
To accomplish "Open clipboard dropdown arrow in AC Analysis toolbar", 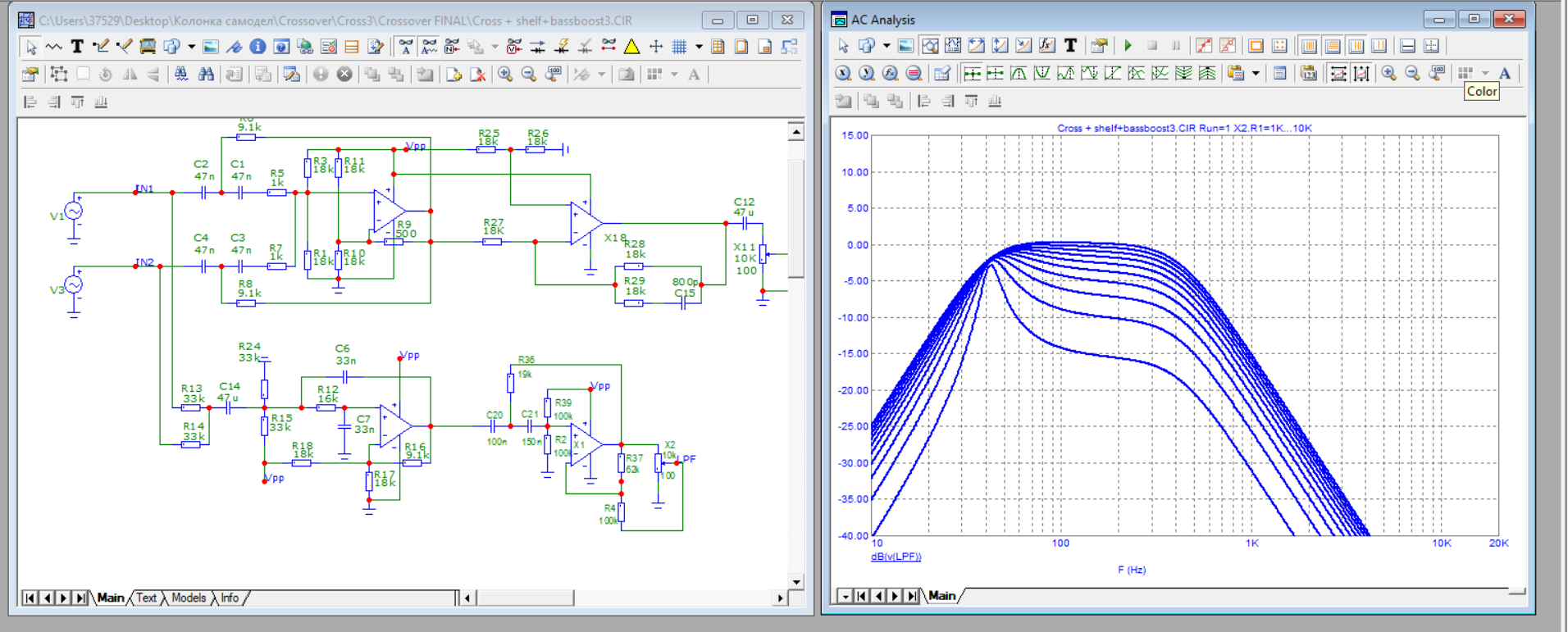I will (x=1256, y=72).
